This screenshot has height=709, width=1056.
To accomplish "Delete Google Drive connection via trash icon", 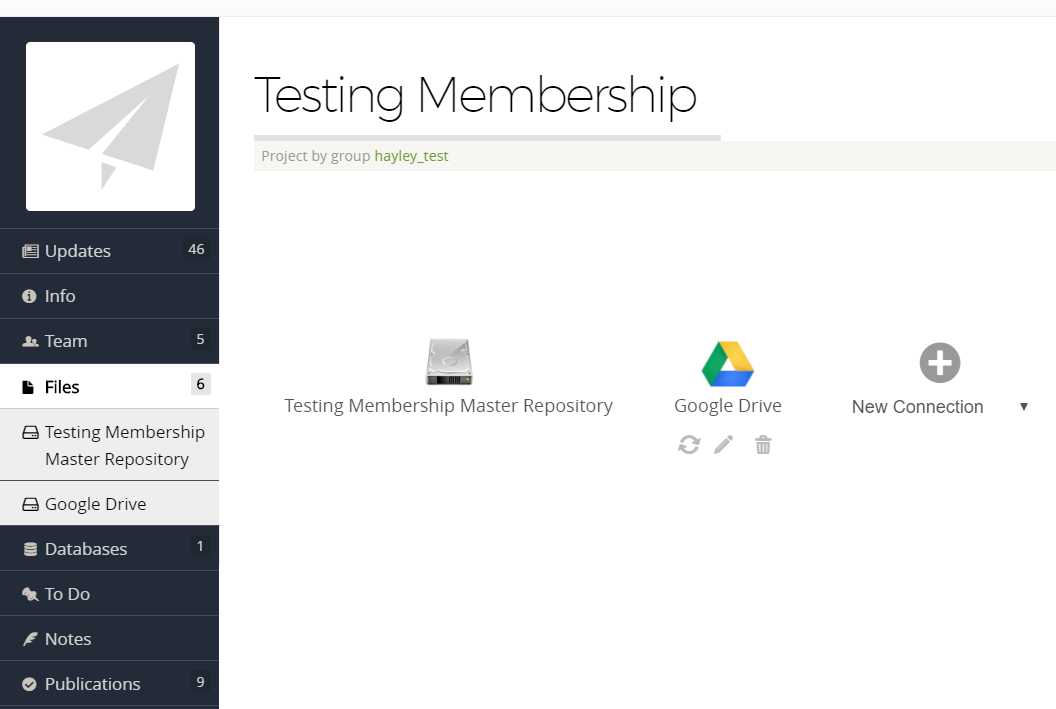I will point(763,445).
